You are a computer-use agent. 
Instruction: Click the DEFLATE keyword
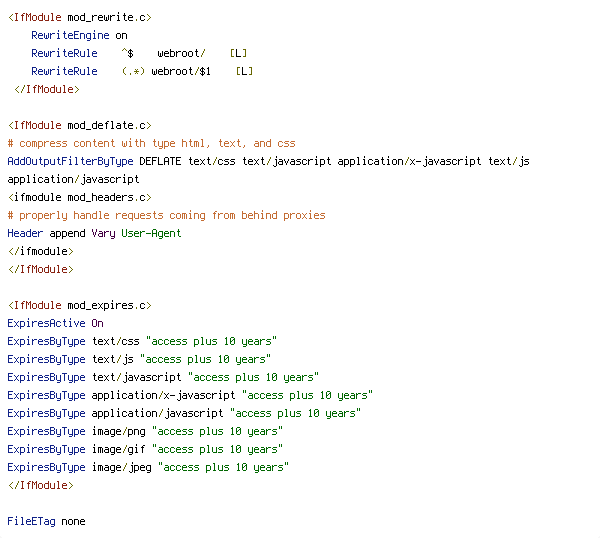click(x=160, y=161)
